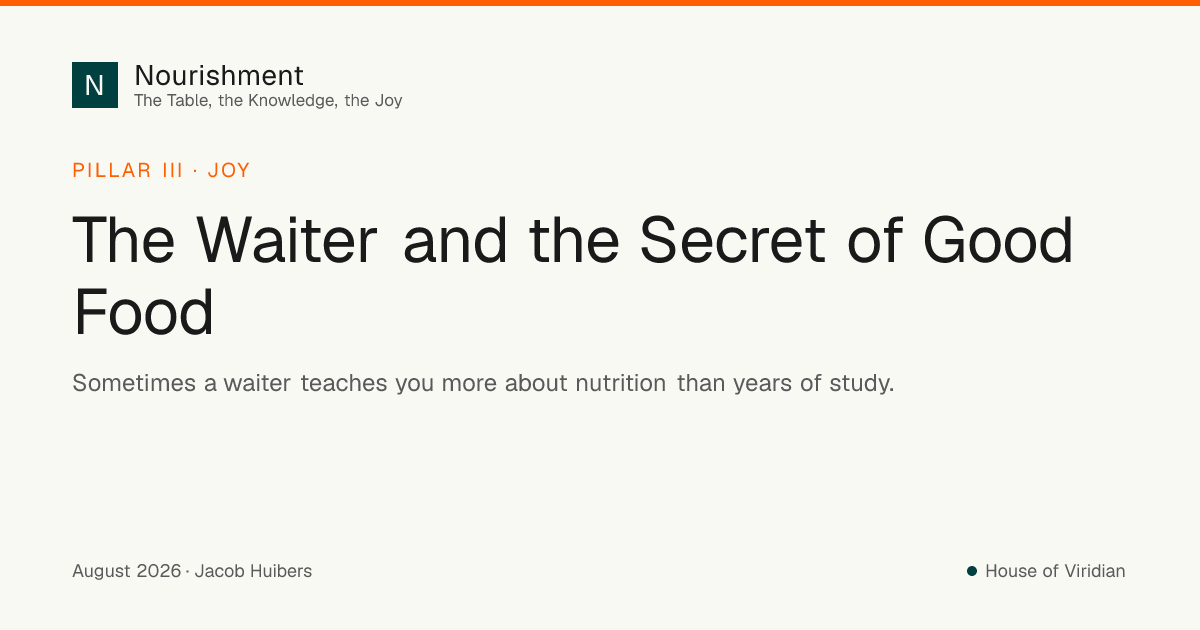Viewport: 1200px width, 630px height.
Task: Select the subtitle about a waiter teaching nutrition
Action: point(483,383)
